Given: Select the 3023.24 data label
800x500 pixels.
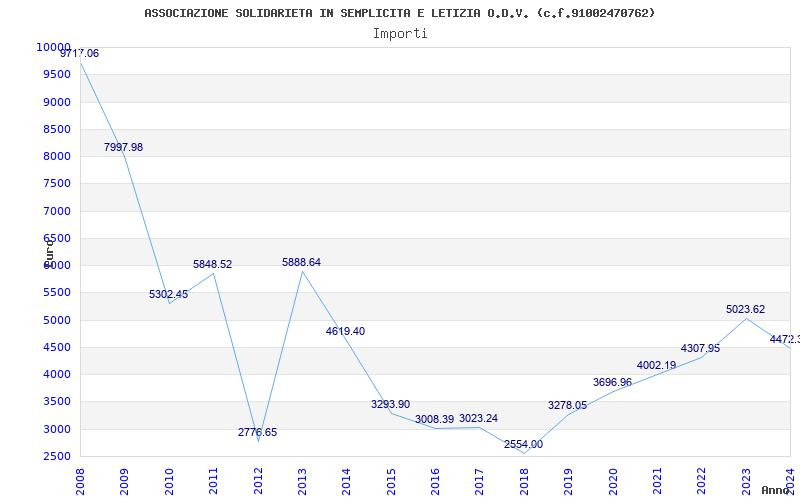Looking at the screenshot, I should [x=479, y=418].
